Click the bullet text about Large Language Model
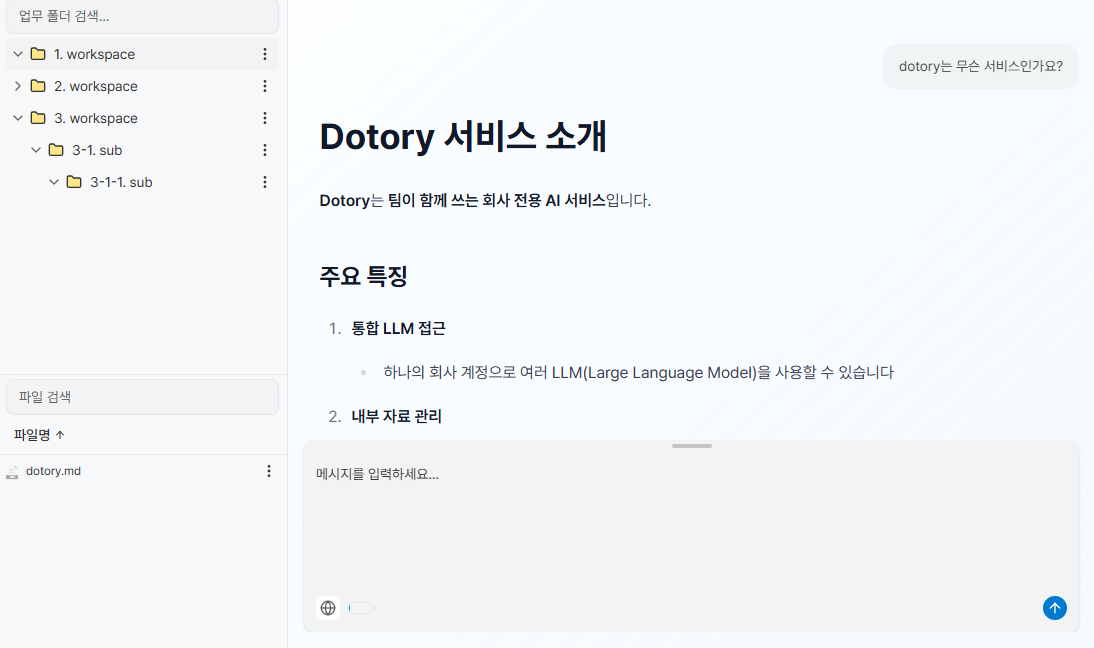The image size is (1094, 648). (638, 372)
